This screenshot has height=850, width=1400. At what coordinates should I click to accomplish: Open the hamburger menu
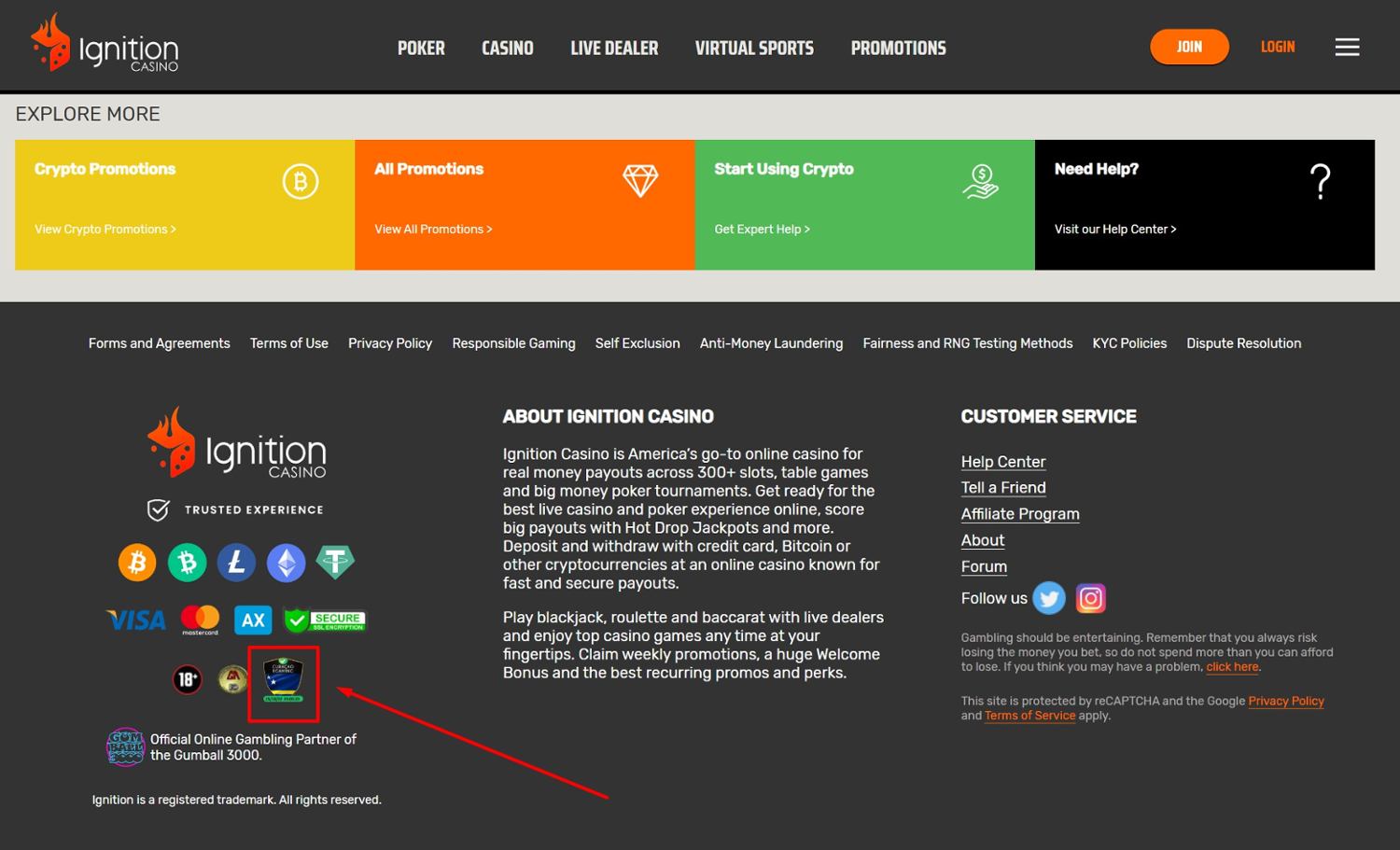(x=1347, y=48)
